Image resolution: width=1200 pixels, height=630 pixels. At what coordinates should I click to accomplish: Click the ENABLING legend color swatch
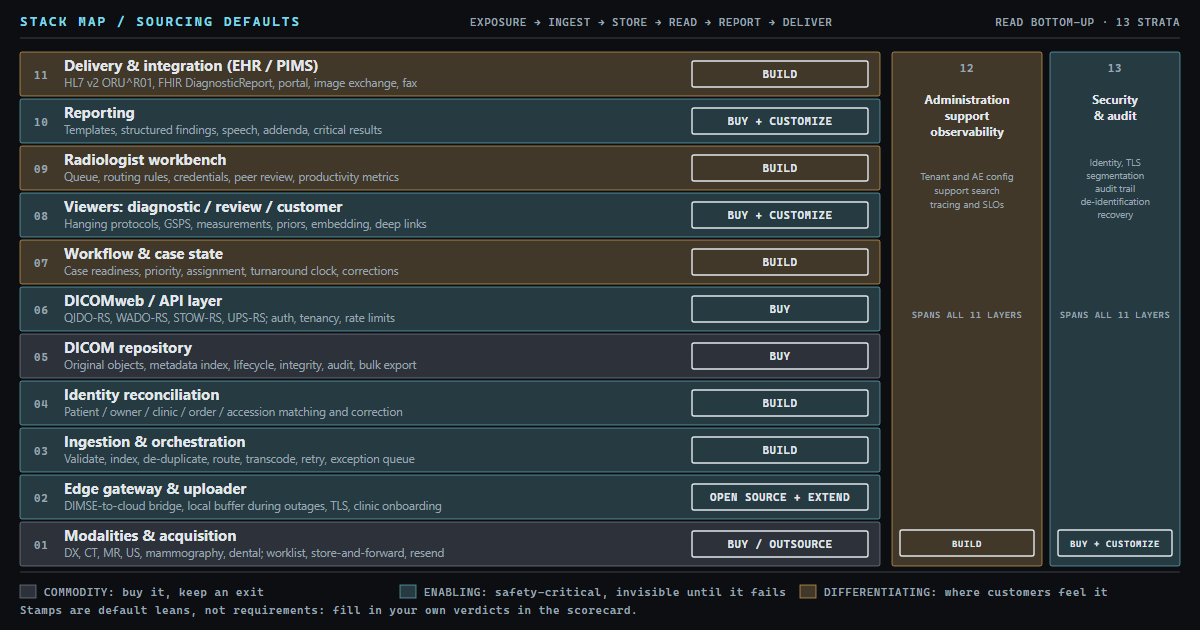click(408, 592)
